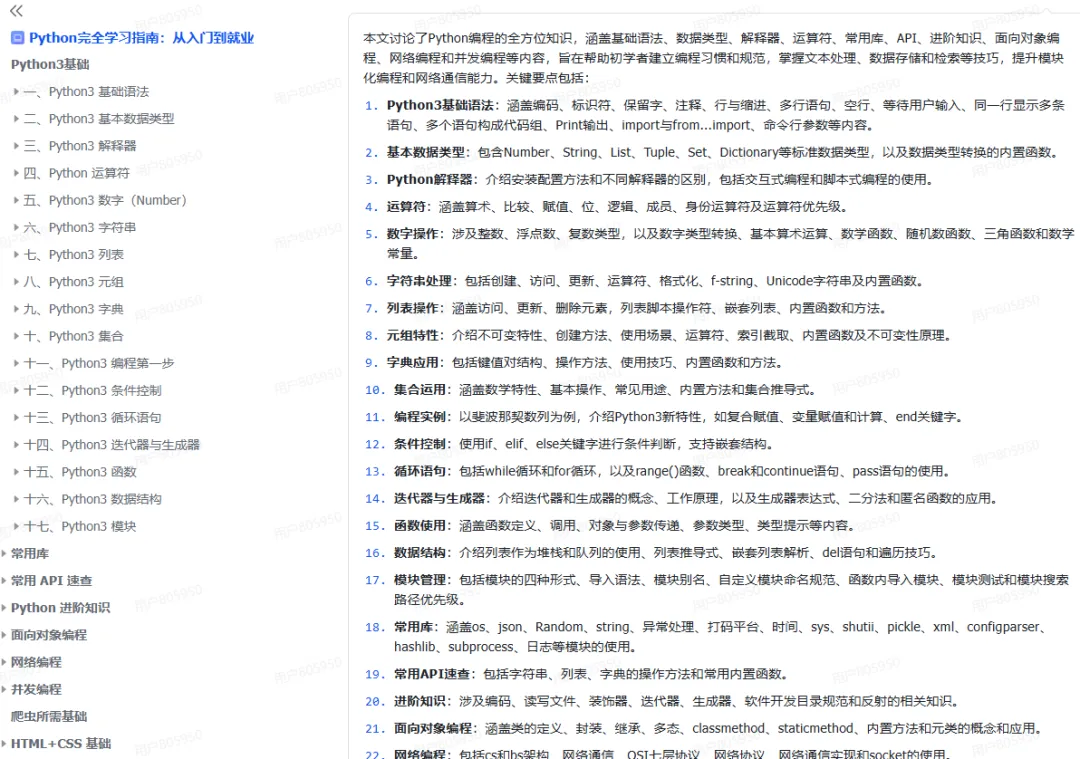Expand arrow for 四、Python 运算符
Viewport: 1080px width, 759px height.
(x=16, y=173)
